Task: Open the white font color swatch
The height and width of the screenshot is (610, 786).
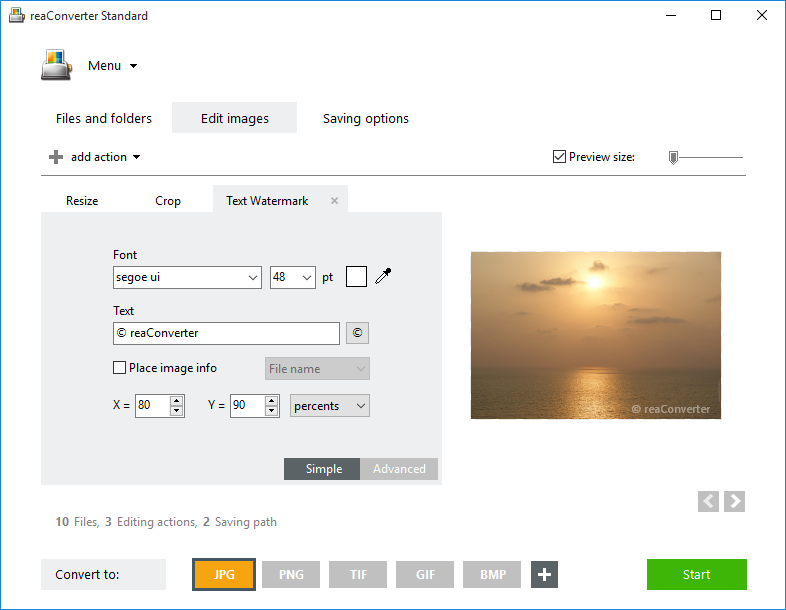Action: [356, 277]
